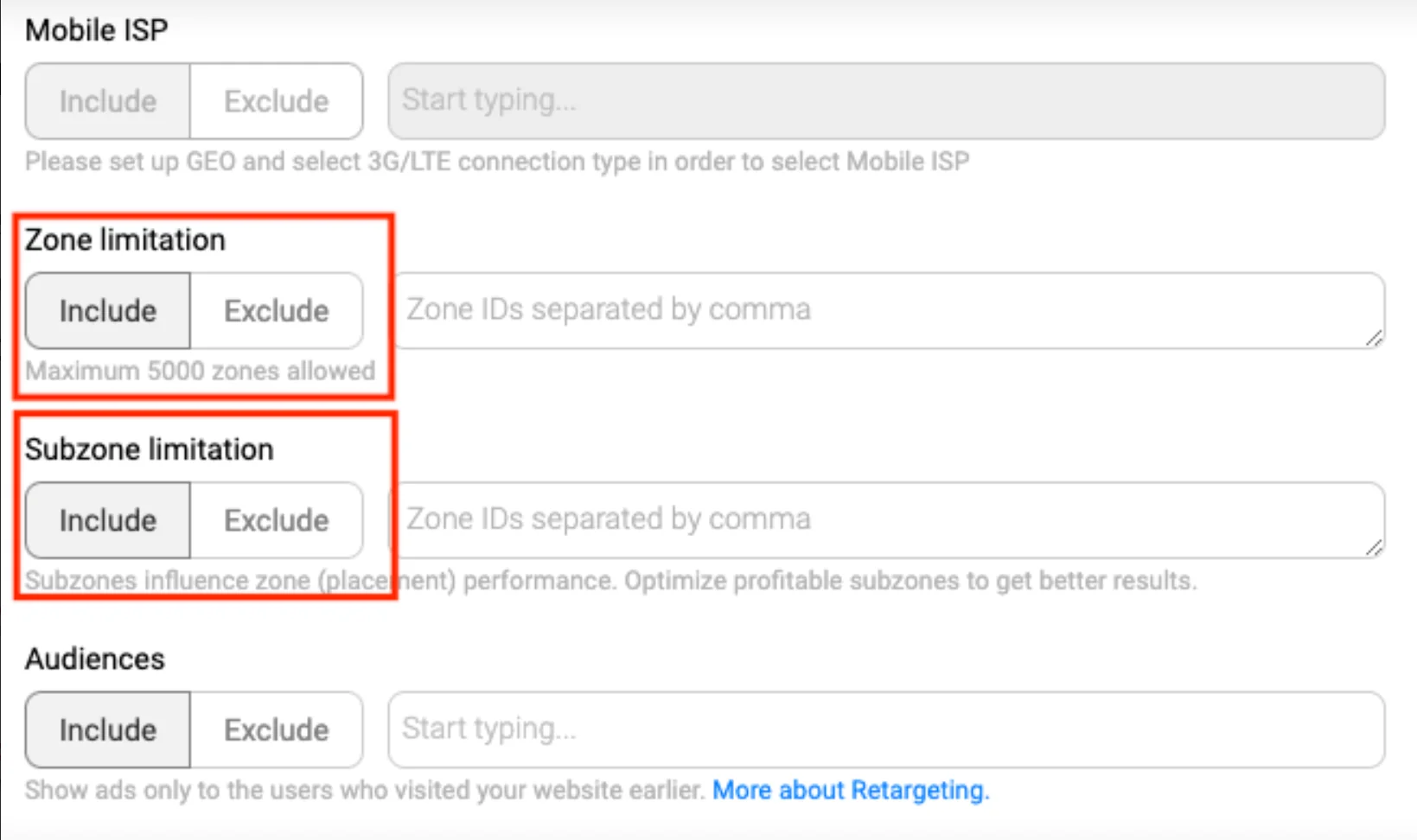Viewport: 1417px width, 840px height.
Task: Set Subzone limitation to Include
Action: click(x=108, y=520)
